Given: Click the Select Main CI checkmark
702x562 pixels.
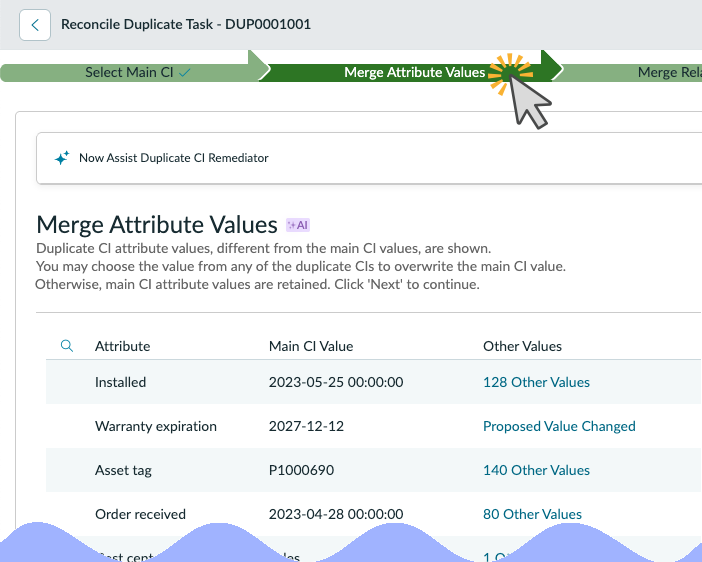Looking at the screenshot, I should (x=184, y=73).
